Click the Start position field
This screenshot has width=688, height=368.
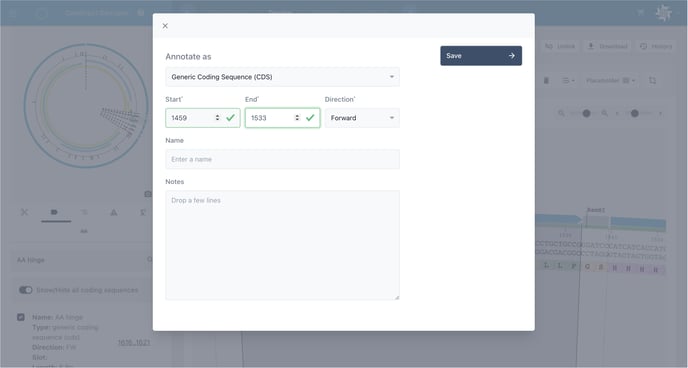point(203,118)
